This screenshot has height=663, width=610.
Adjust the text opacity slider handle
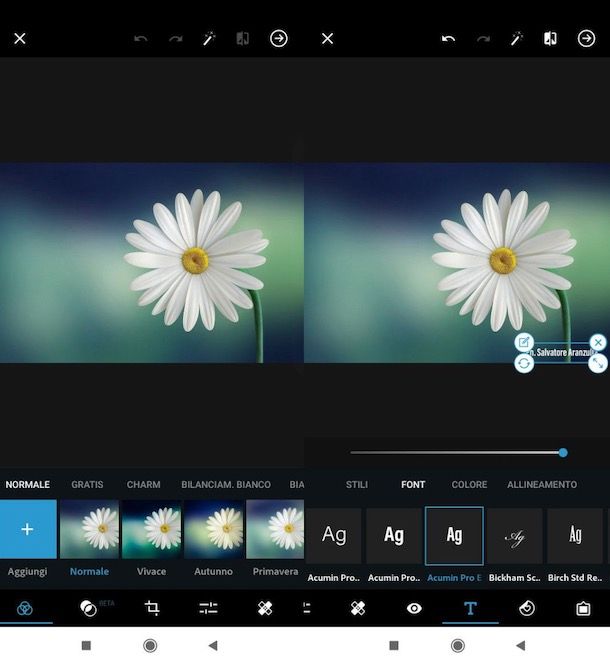(563, 453)
